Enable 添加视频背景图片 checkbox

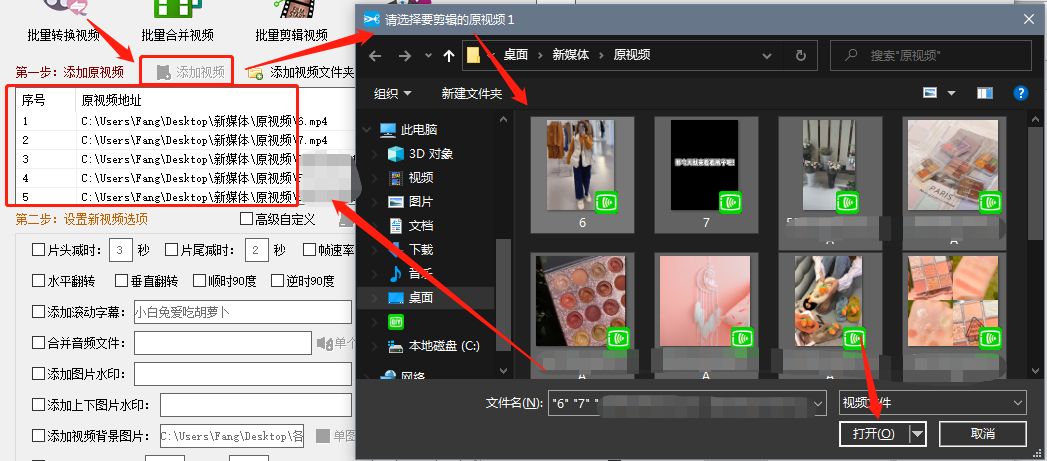[x=38, y=436]
